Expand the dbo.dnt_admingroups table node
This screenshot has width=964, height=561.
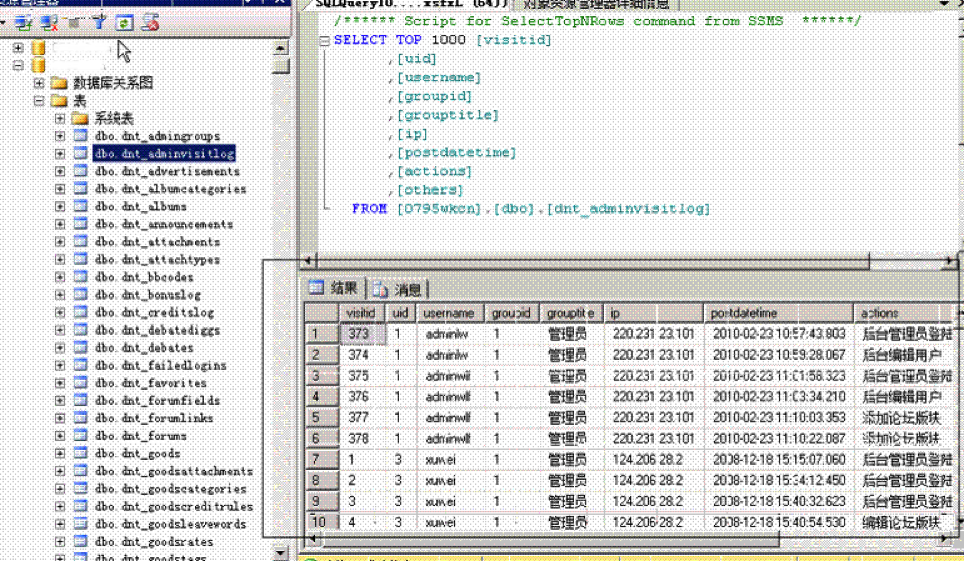coord(60,136)
